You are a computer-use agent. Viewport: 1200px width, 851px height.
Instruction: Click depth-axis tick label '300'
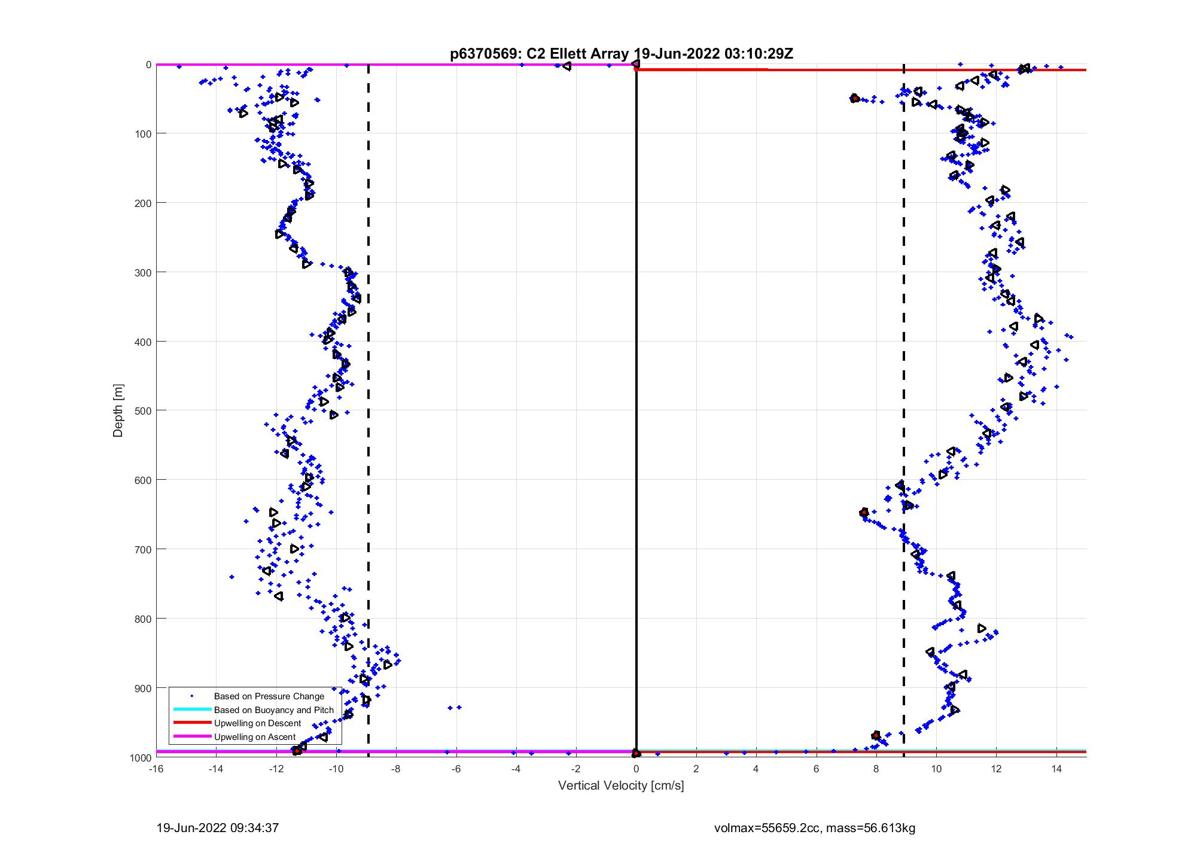[x=142, y=272]
